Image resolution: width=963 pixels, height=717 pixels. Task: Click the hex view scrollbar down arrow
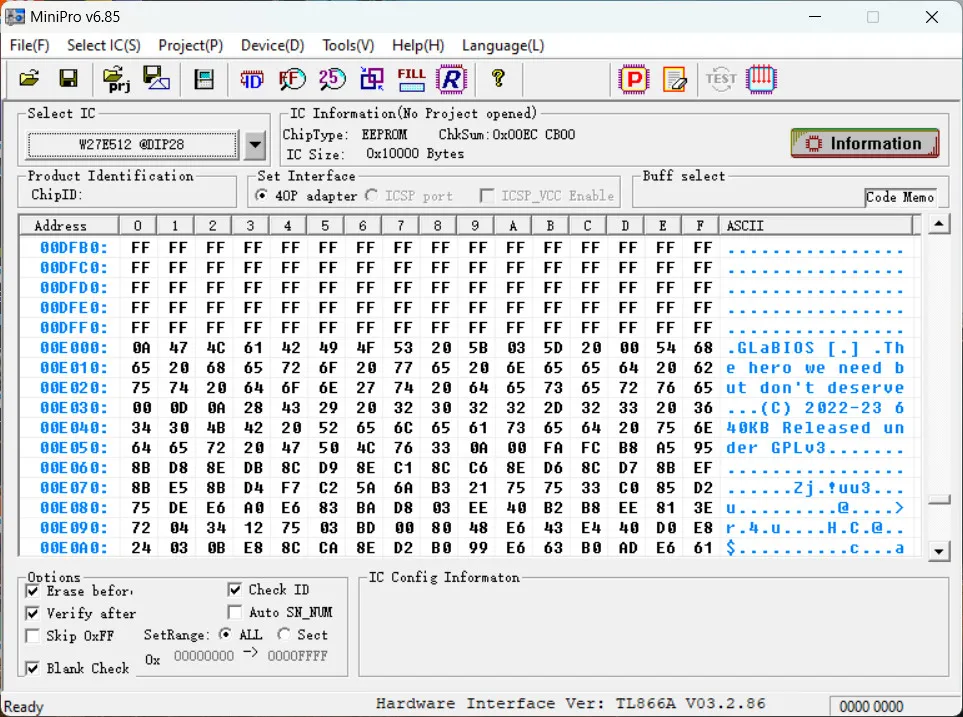[938, 550]
